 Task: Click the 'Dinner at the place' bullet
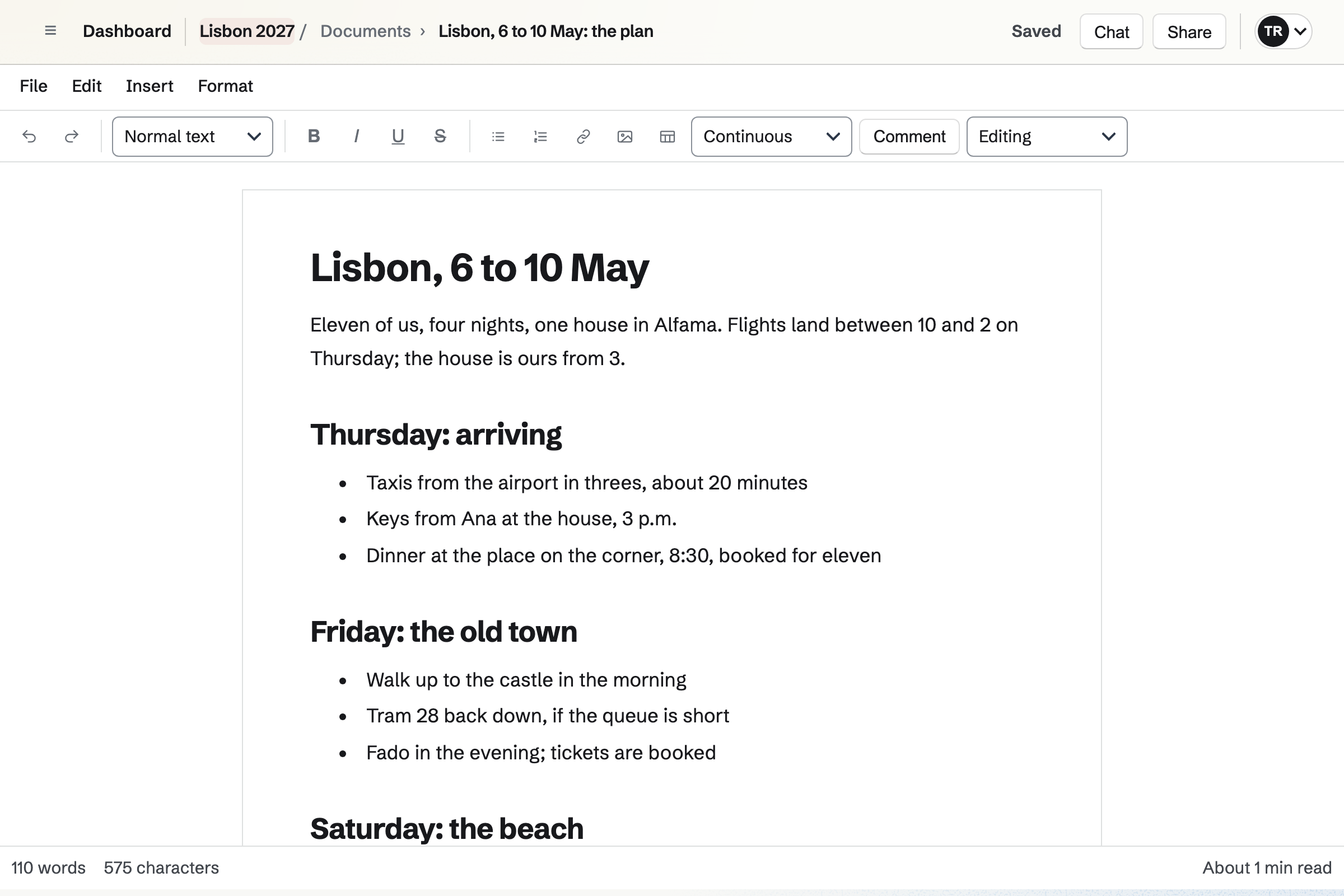pyautogui.click(x=623, y=556)
